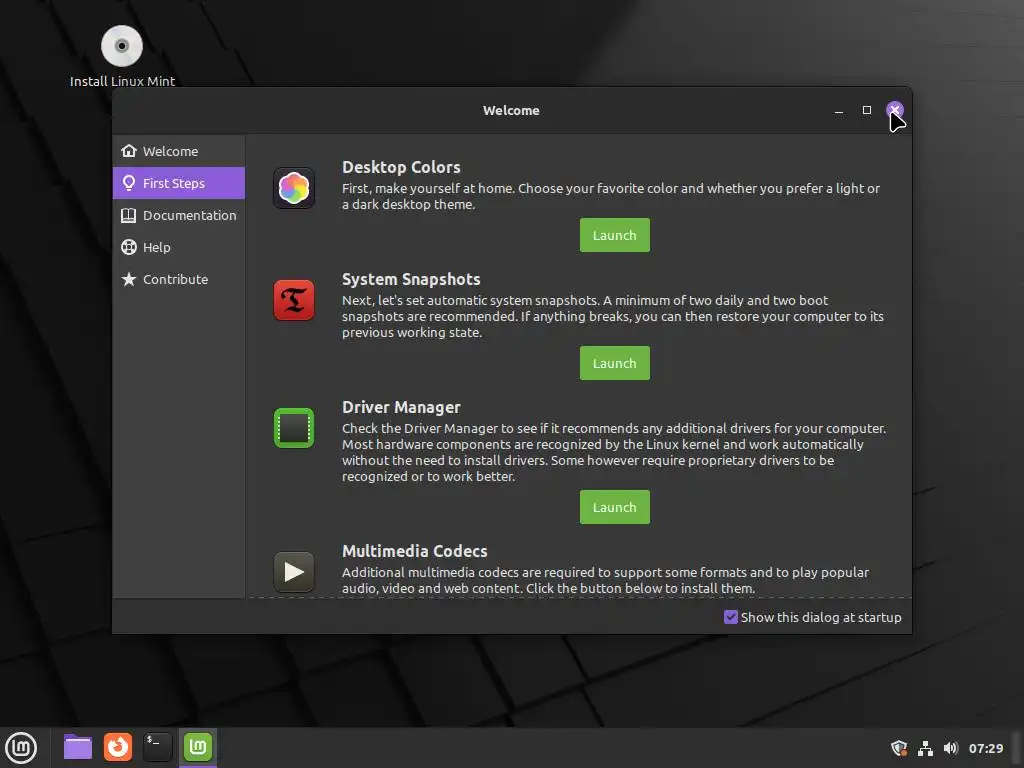Open the Terminal from the panel

tap(157, 747)
